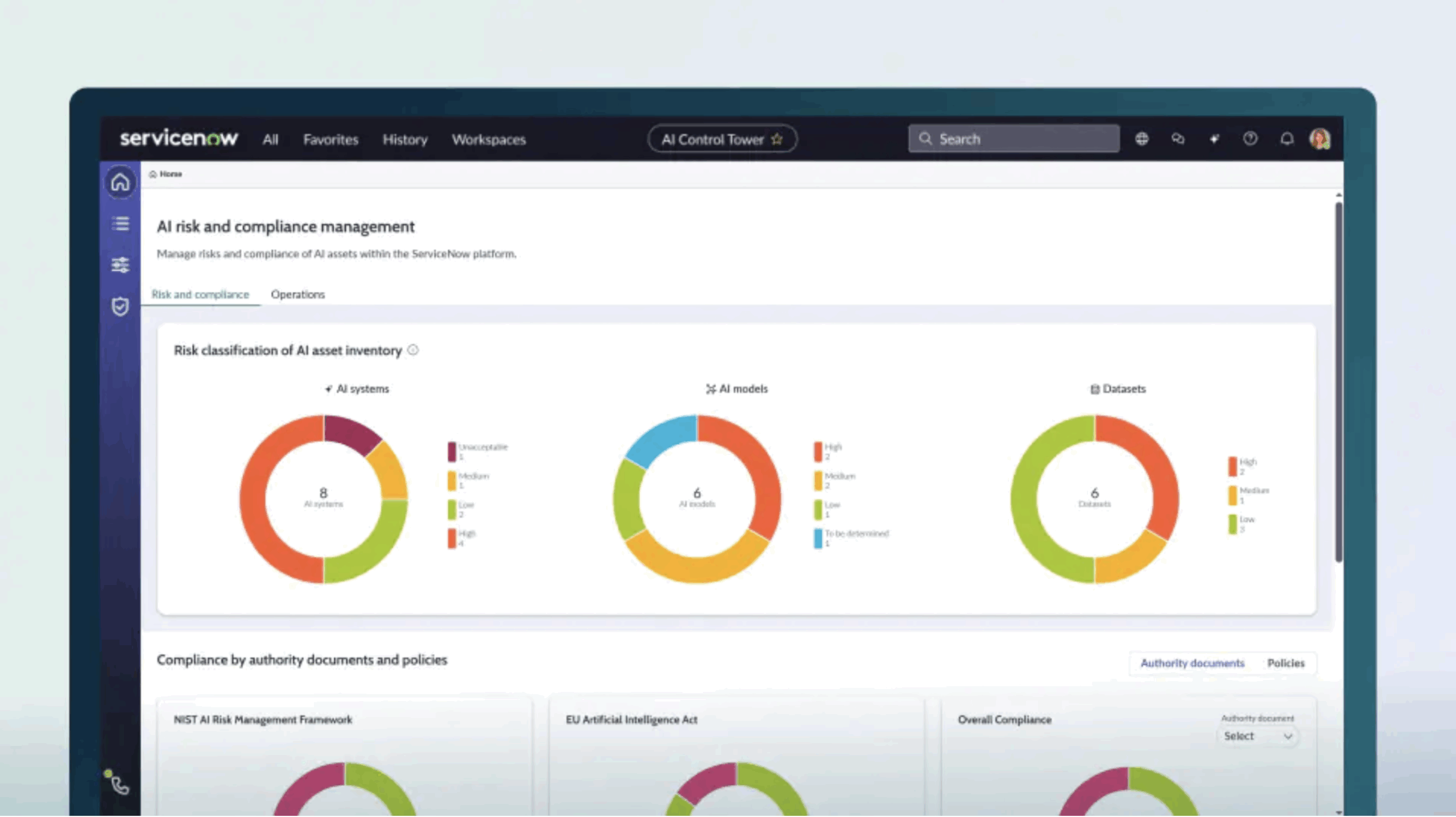The width and height of the screenshot is (1456, 817).
Task: Click the AI systems chart title
Action: pyautogui.click(x=363, y=389)
